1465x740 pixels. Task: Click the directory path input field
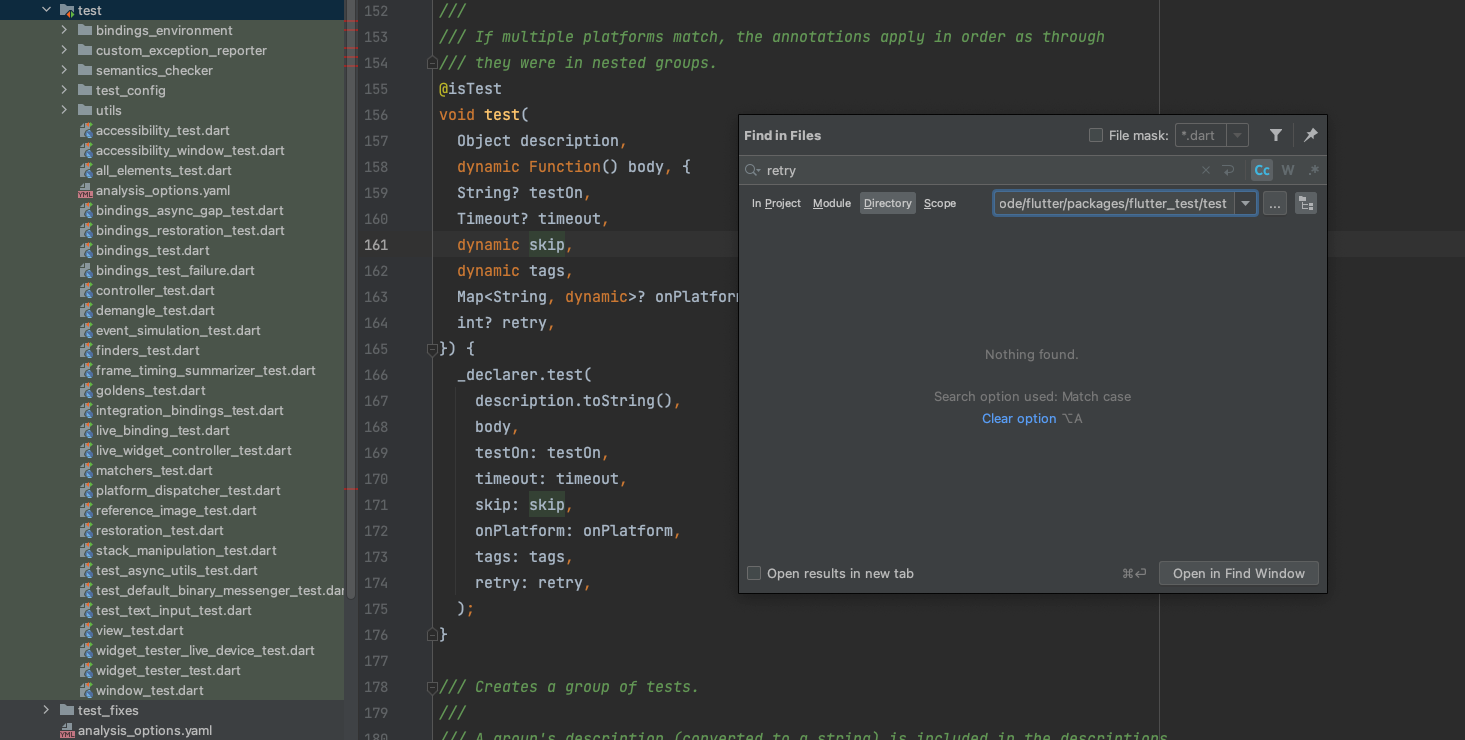tap(1114, 203)
